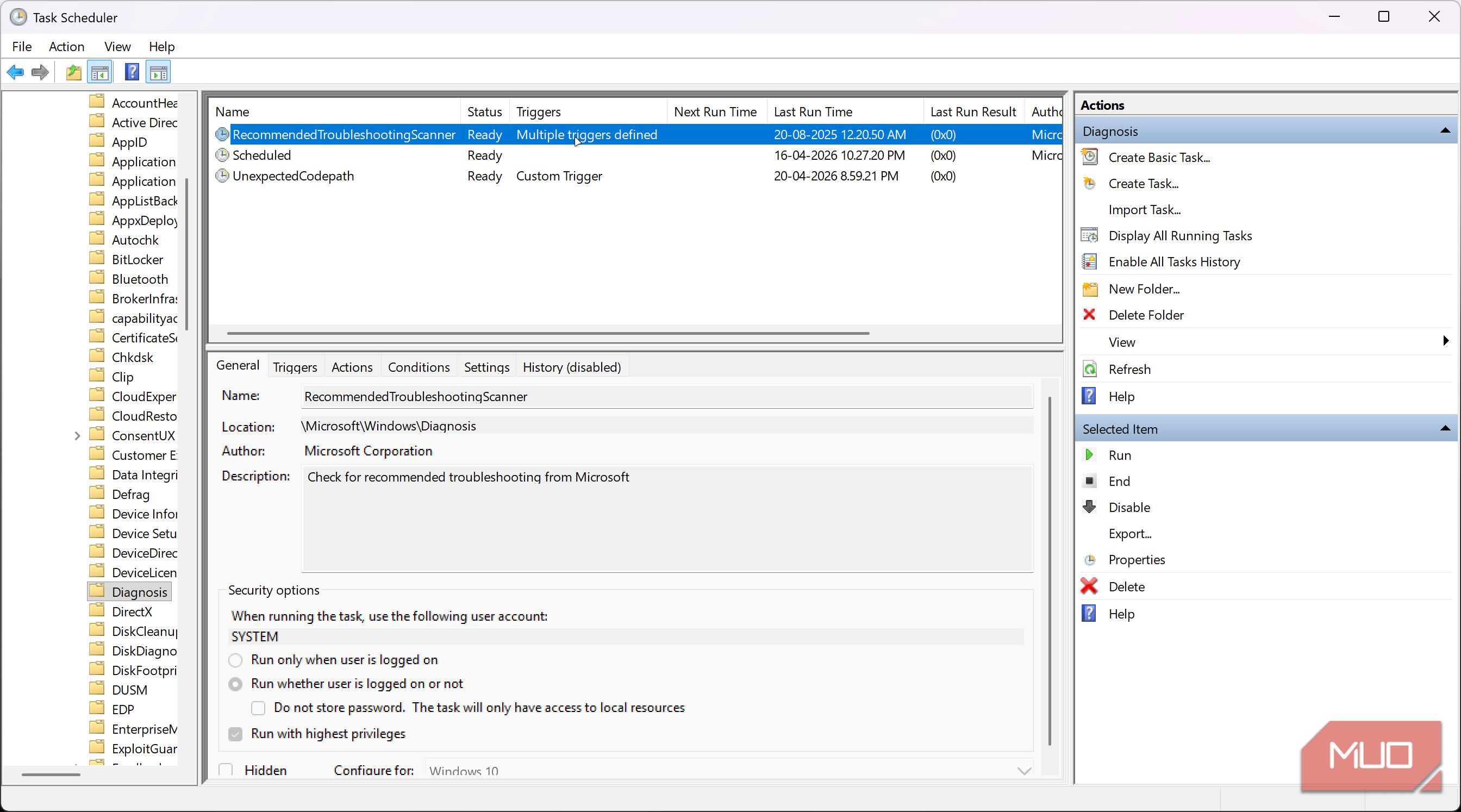This screenshot has width=1461, height=812.
Task: Click "Create Basic Task..." action
Action: click(1159, 158)
